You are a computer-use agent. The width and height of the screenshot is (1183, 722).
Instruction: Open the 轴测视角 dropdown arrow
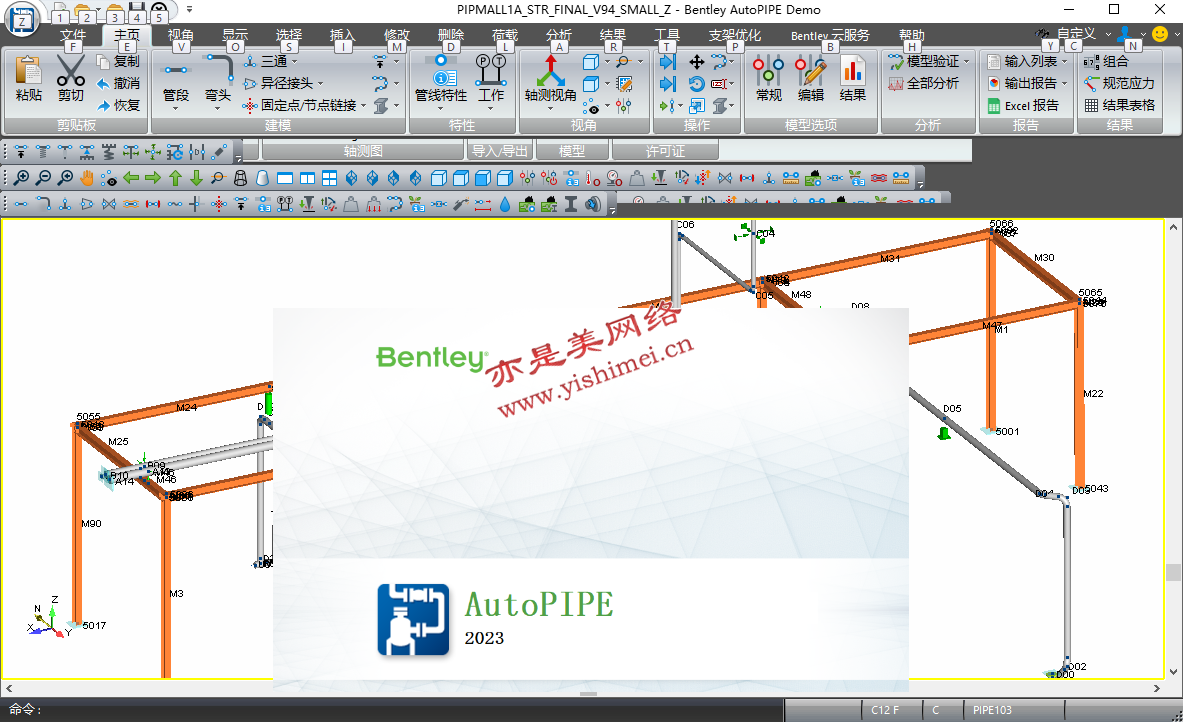click(551, 109)
